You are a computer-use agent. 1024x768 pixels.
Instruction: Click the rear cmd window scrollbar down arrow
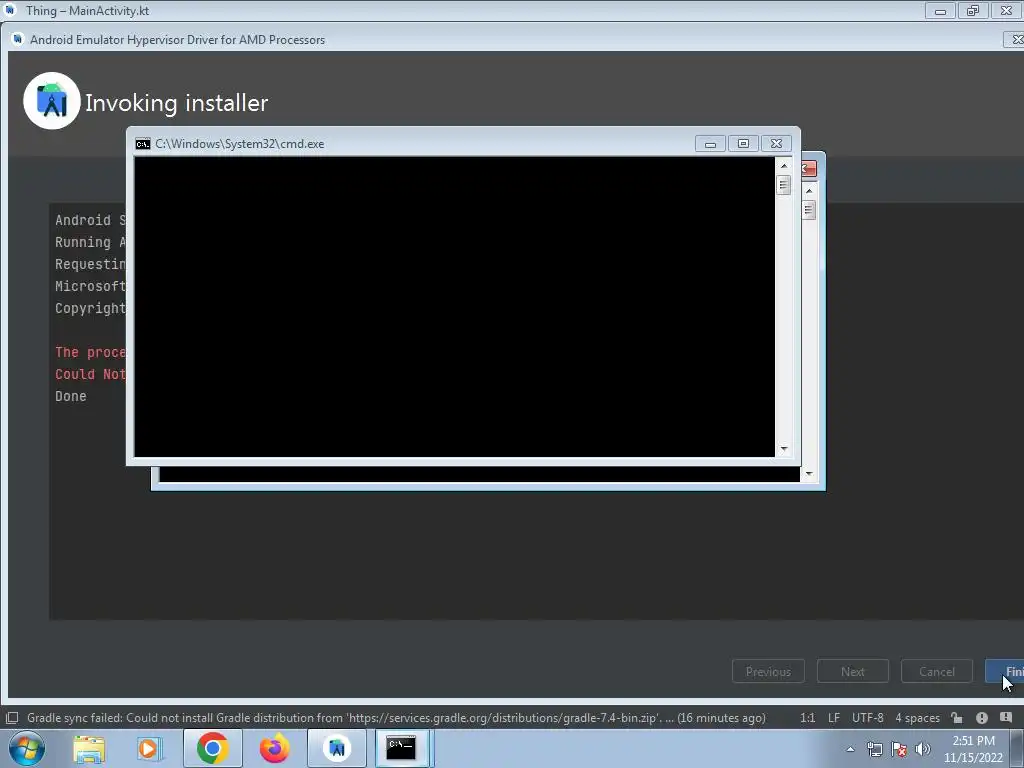pos(809,474)
